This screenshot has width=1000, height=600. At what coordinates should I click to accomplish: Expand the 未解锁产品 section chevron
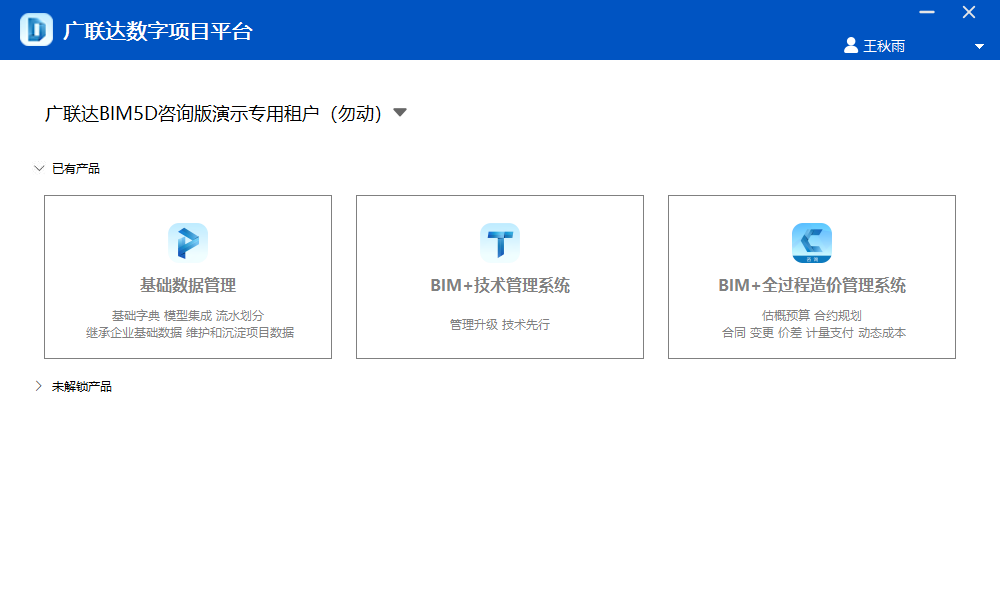[39, 386]
